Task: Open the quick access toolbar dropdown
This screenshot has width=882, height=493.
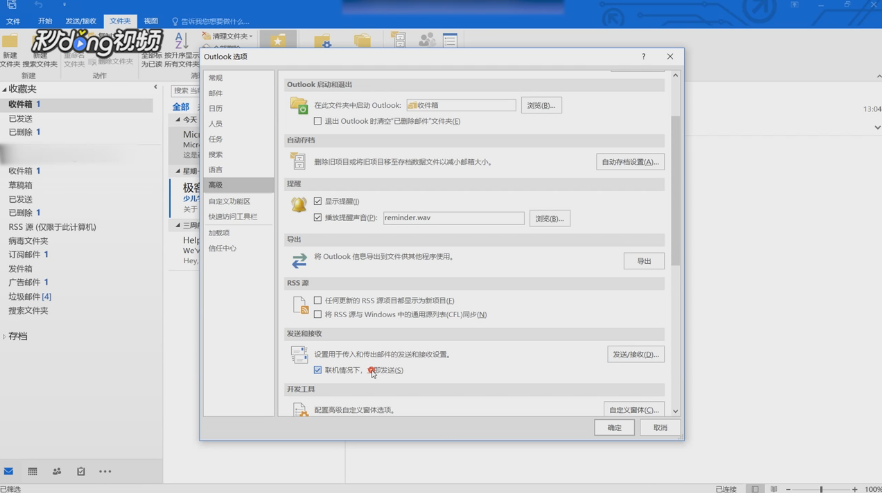Action: (x=64, y=5)
